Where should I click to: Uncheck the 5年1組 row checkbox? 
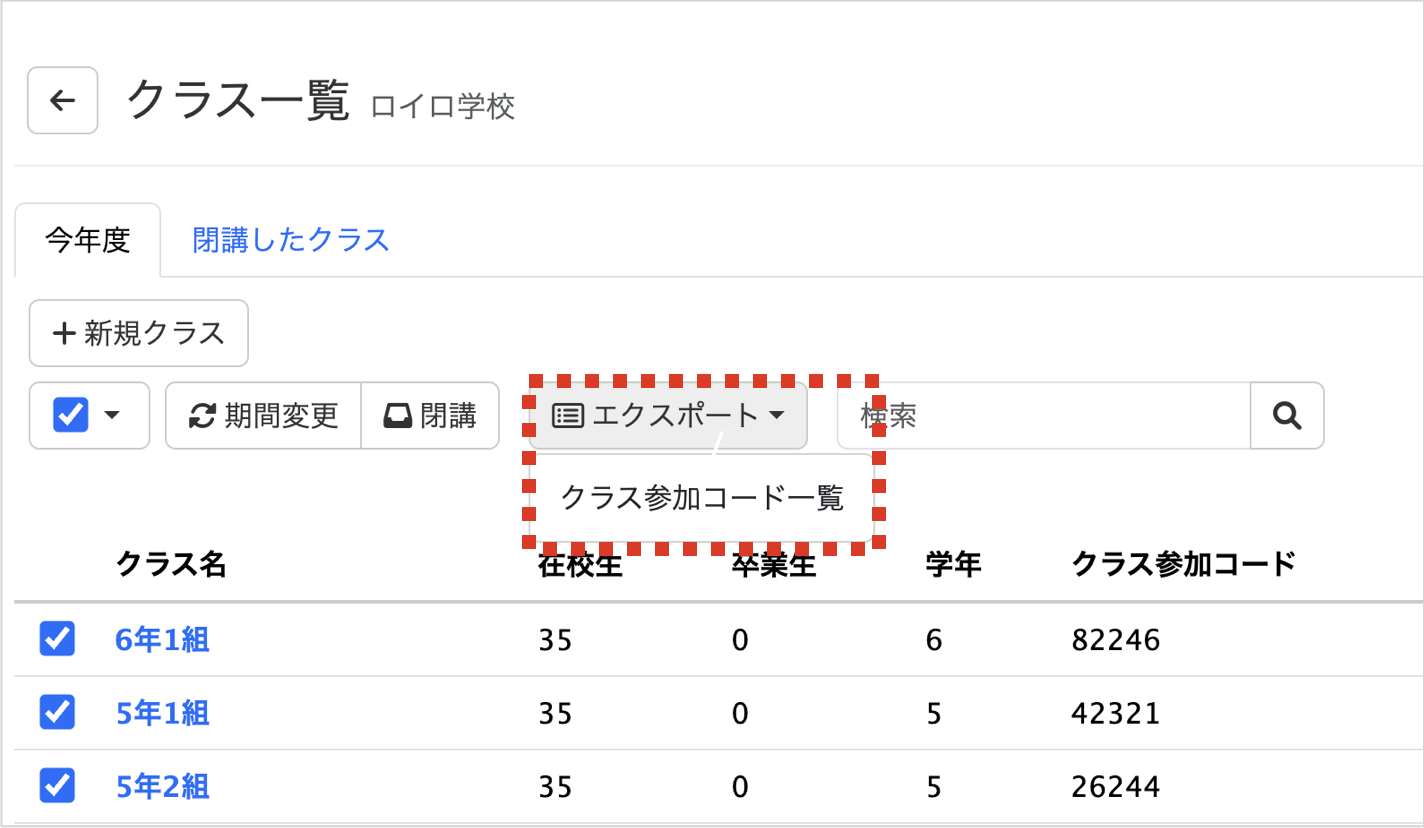tap(57, 712)
